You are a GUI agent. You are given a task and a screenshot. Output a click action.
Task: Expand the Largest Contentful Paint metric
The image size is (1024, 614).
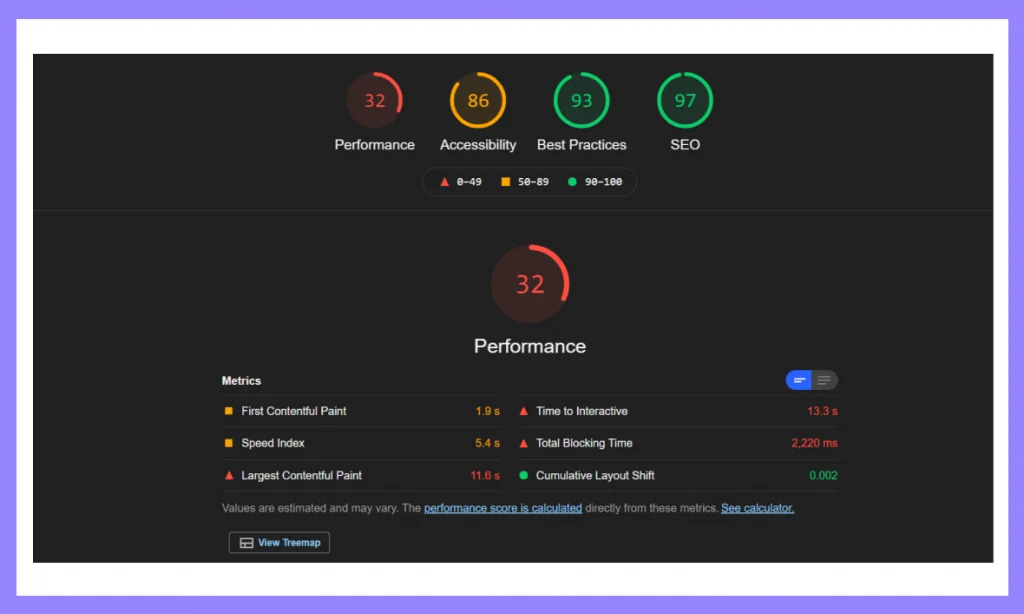(x=361, y=476)
